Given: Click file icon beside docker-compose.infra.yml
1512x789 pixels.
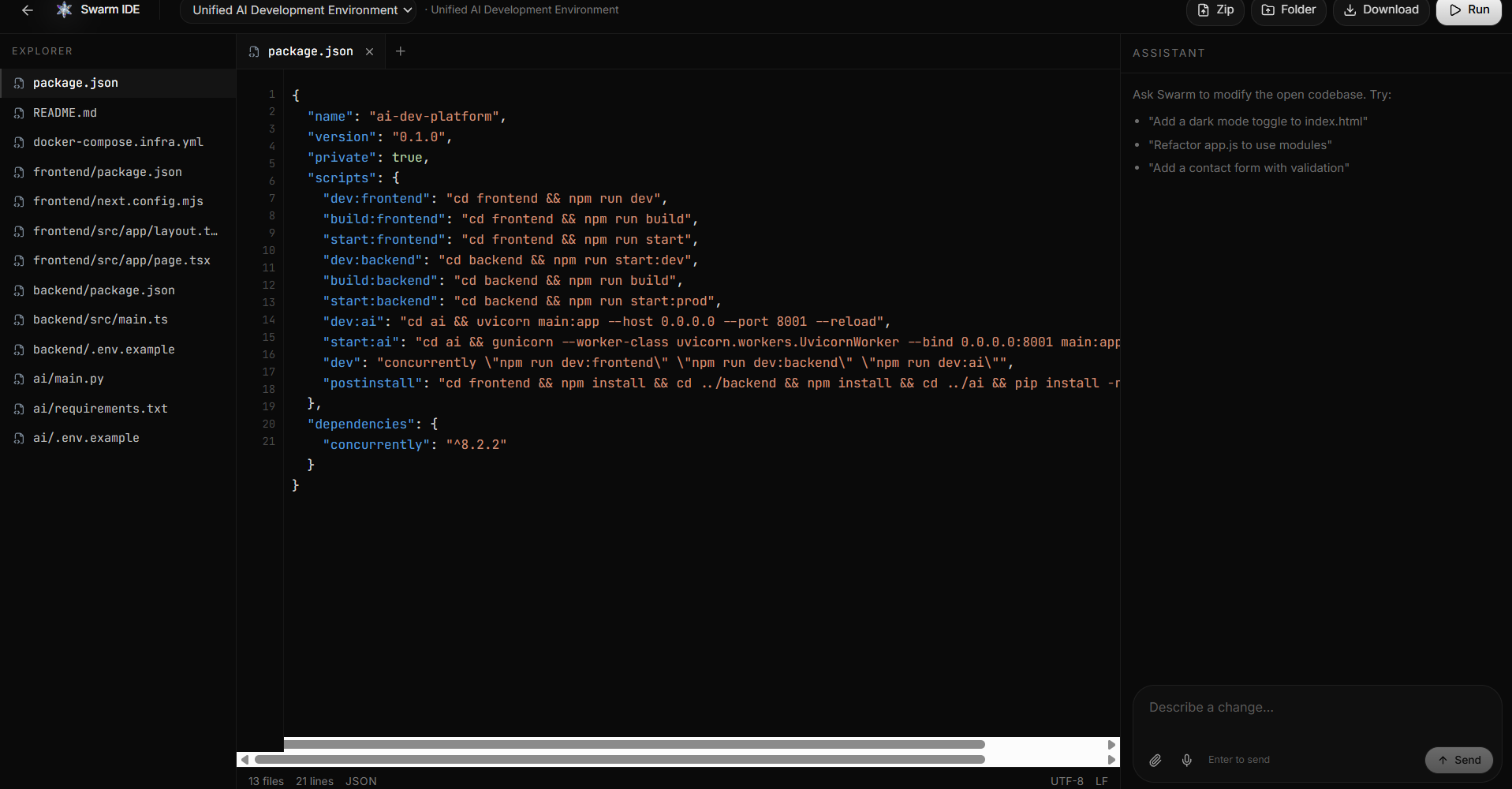Looking at the screenshot, I should click(x=19, y=142).
